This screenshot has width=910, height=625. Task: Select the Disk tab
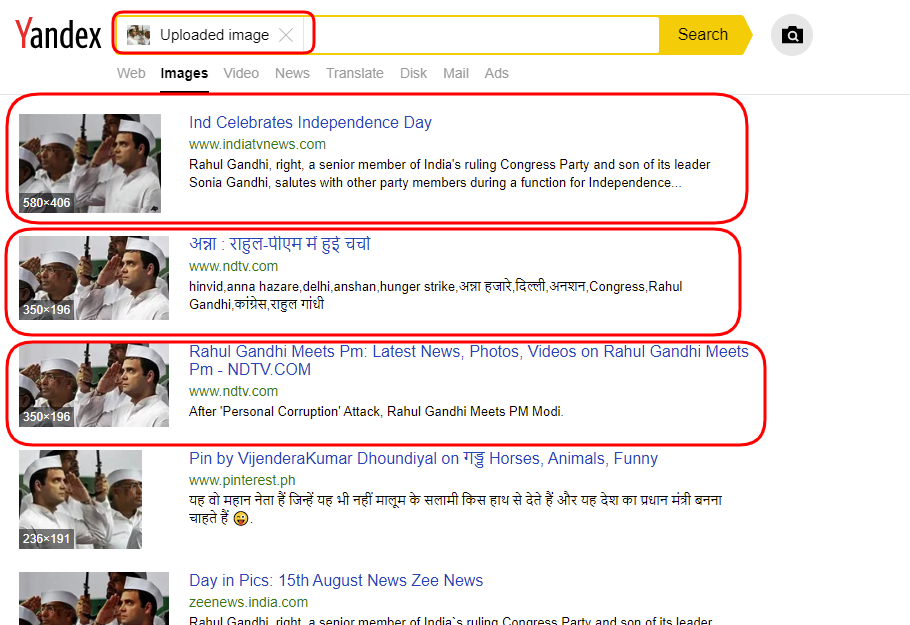click(x=413, y=73)
